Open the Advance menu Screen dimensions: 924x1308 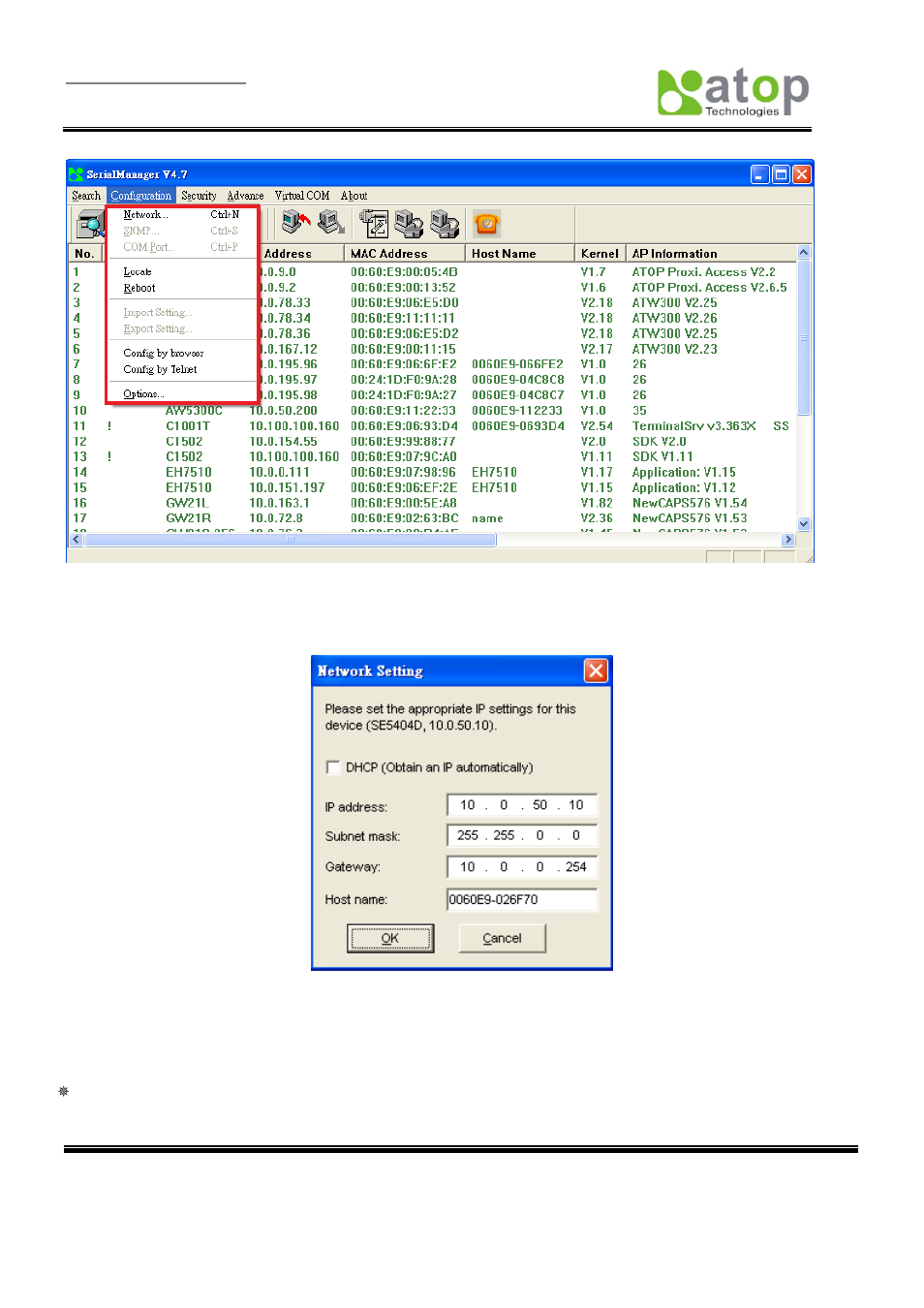click(245, 196)
